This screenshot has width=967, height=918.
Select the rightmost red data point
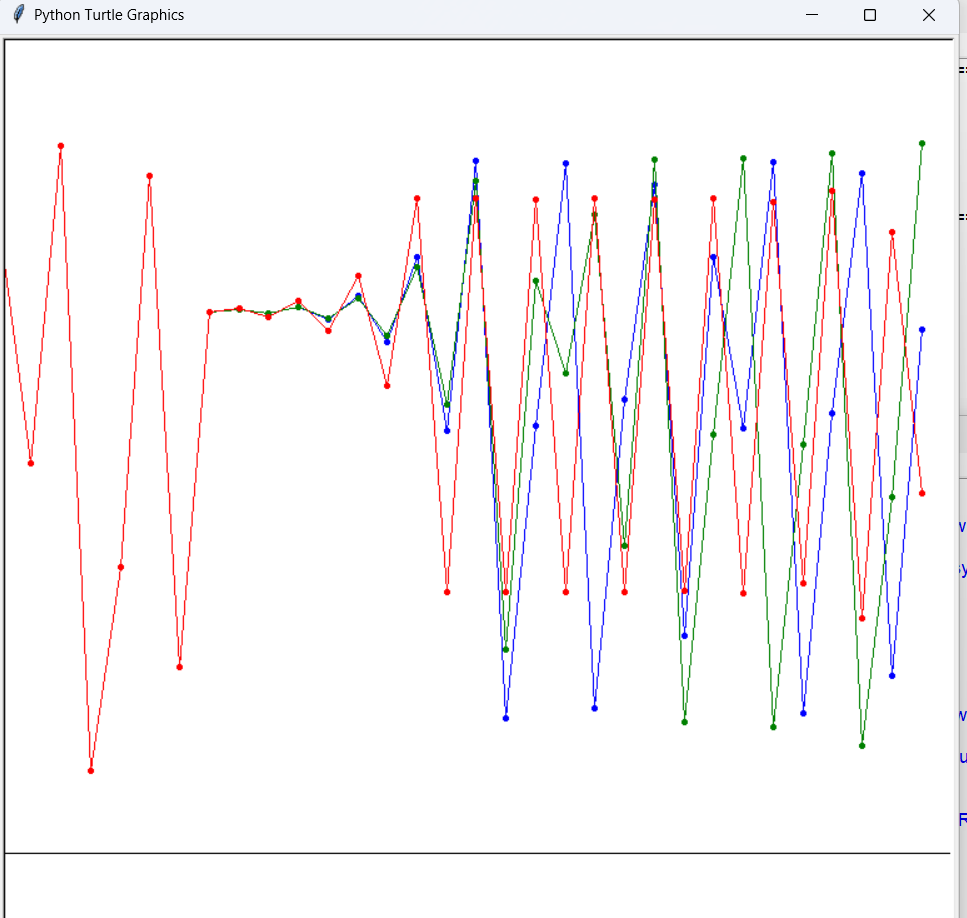pos(922,493)
